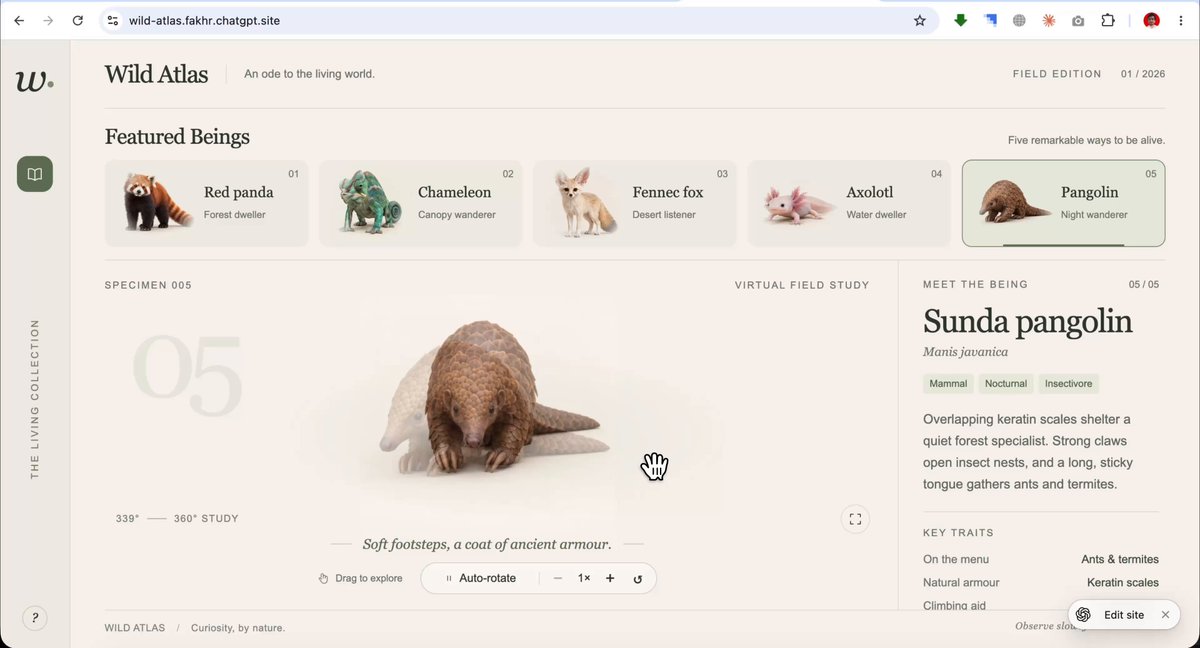1200x648 pixels.
Task: Click the 'KEY TRAITS' heading
Action: (x=958, y=533)
